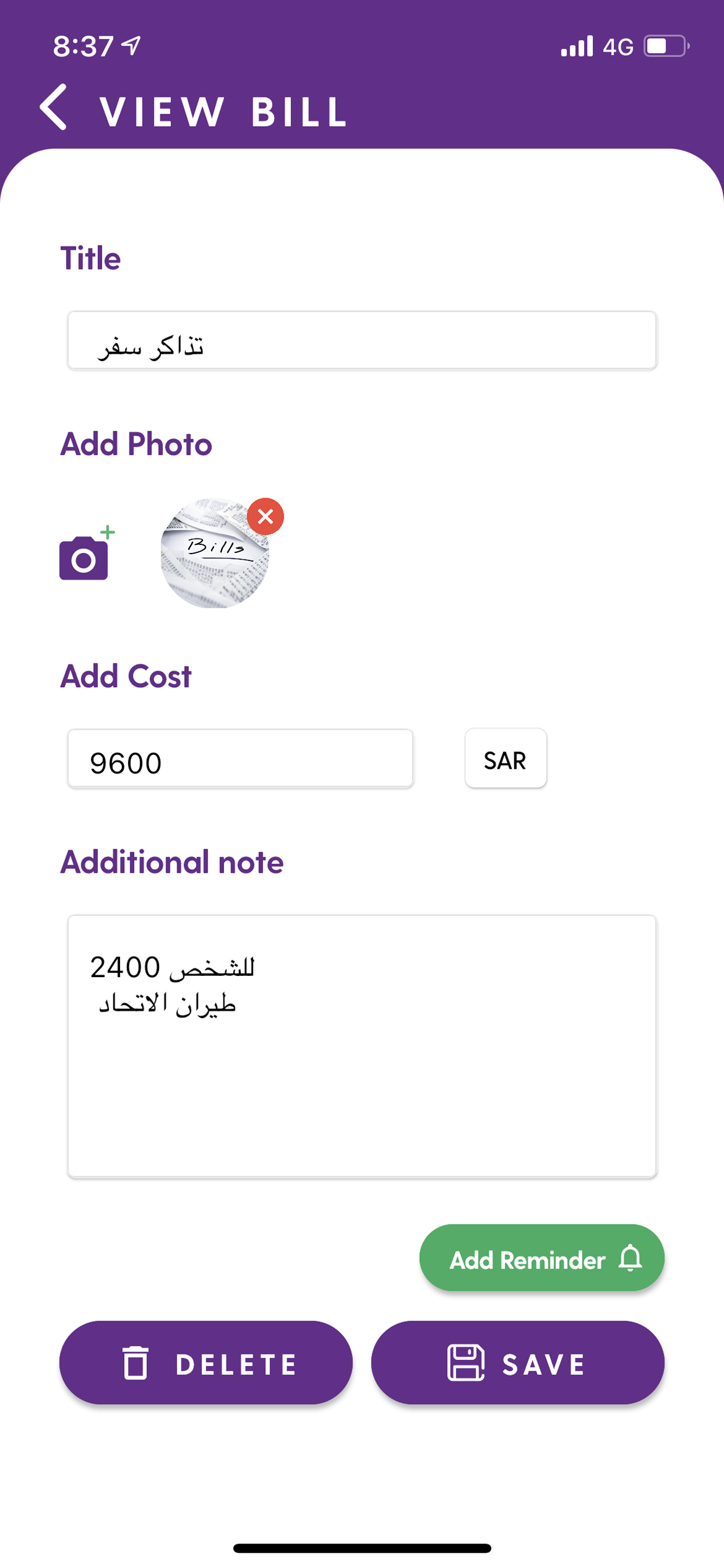Screen dimensions: 724x1568
Task: Tap the Add Reminder text
Action: click(528, 1259)
